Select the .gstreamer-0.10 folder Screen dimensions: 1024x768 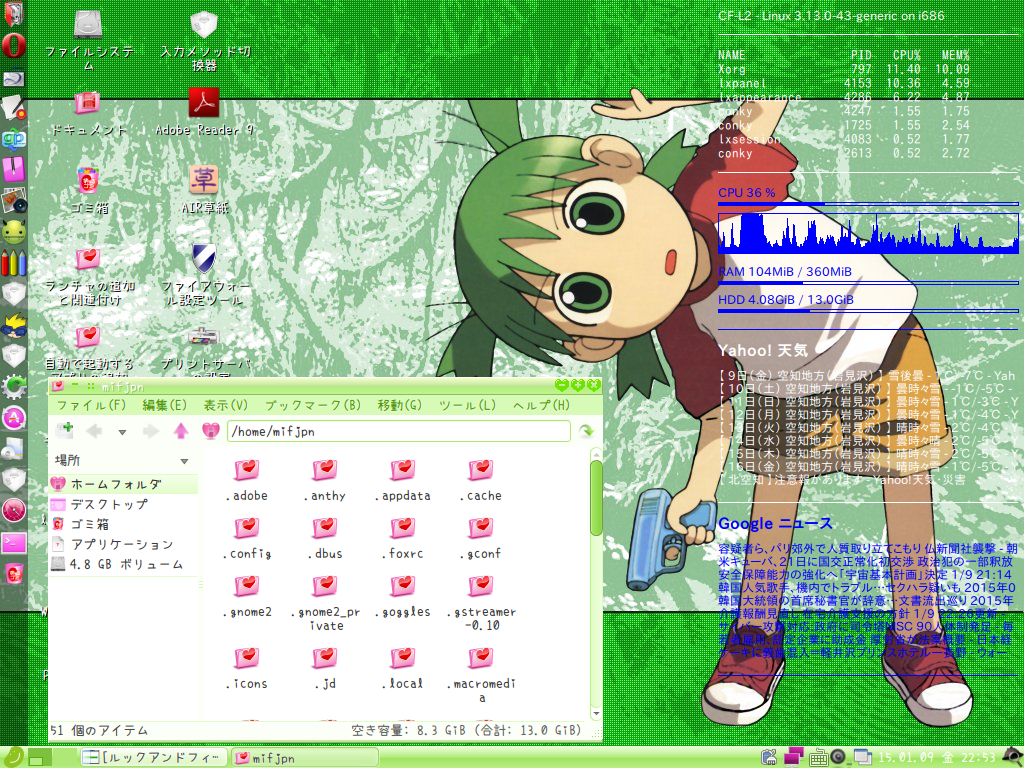tap(481, 603)
